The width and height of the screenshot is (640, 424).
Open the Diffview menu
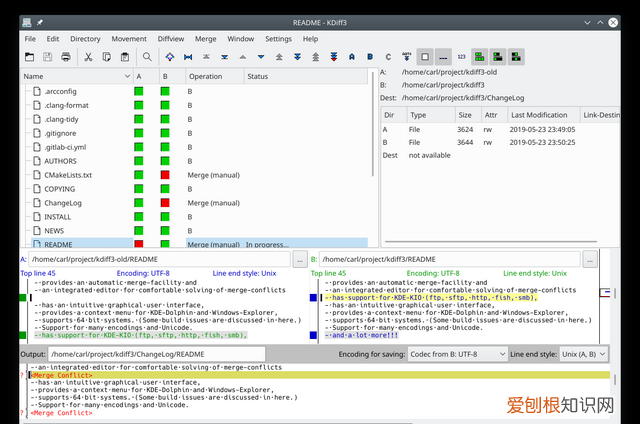tap(171, 39)
